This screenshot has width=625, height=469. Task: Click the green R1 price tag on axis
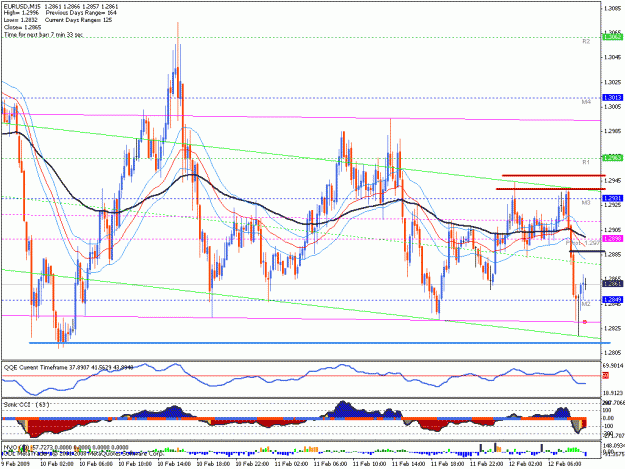613,158
